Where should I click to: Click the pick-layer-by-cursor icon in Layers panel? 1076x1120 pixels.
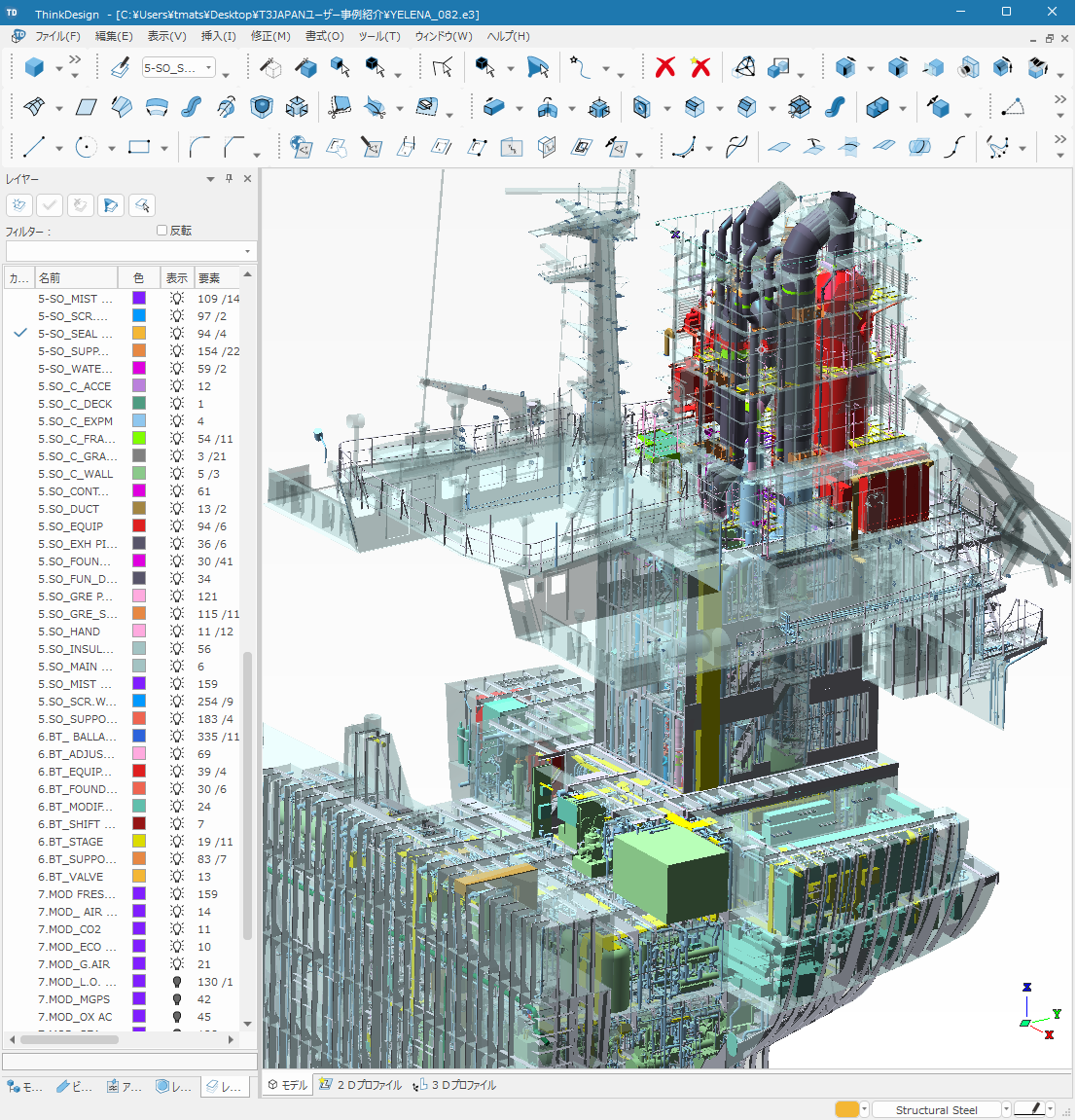click(142, 205)
